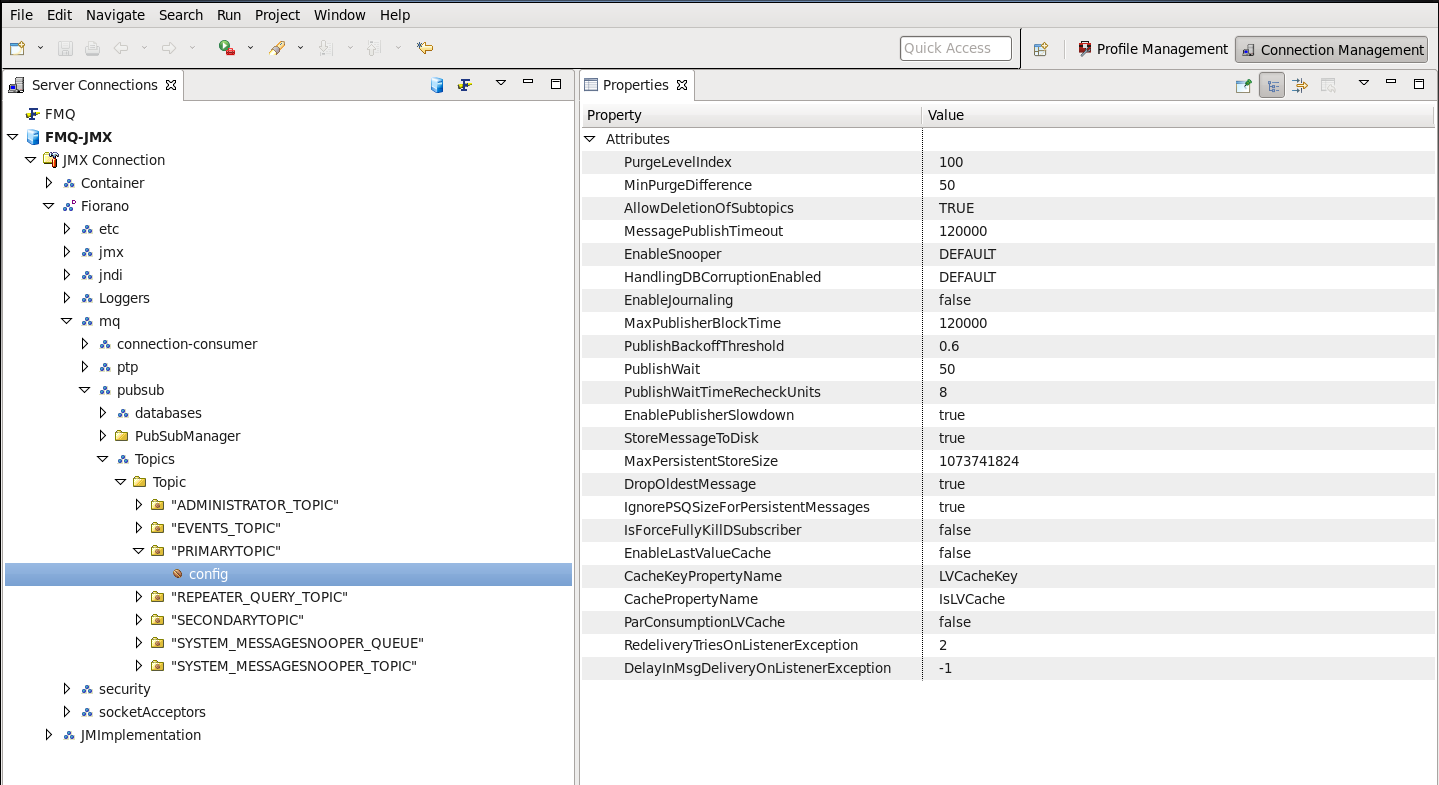Select the JMImplementation tree node

[x=141, y=735]
